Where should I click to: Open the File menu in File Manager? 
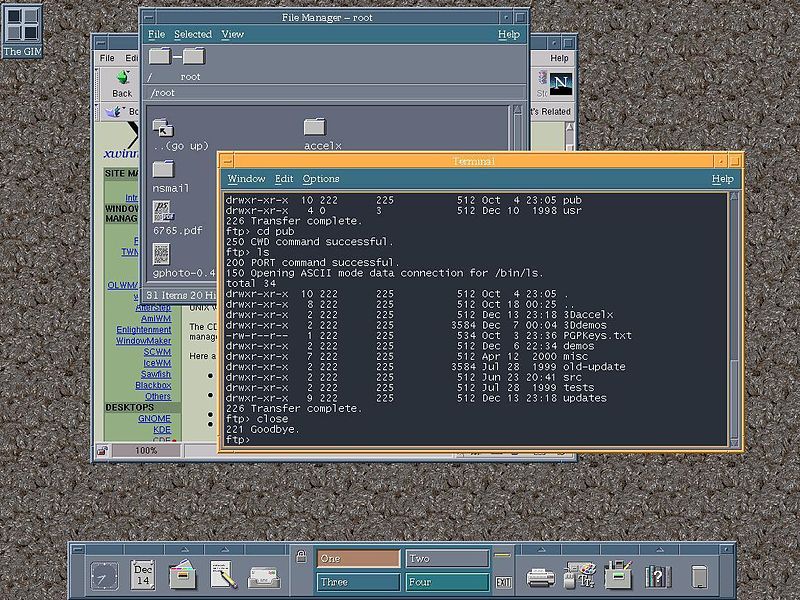(157, 33)
